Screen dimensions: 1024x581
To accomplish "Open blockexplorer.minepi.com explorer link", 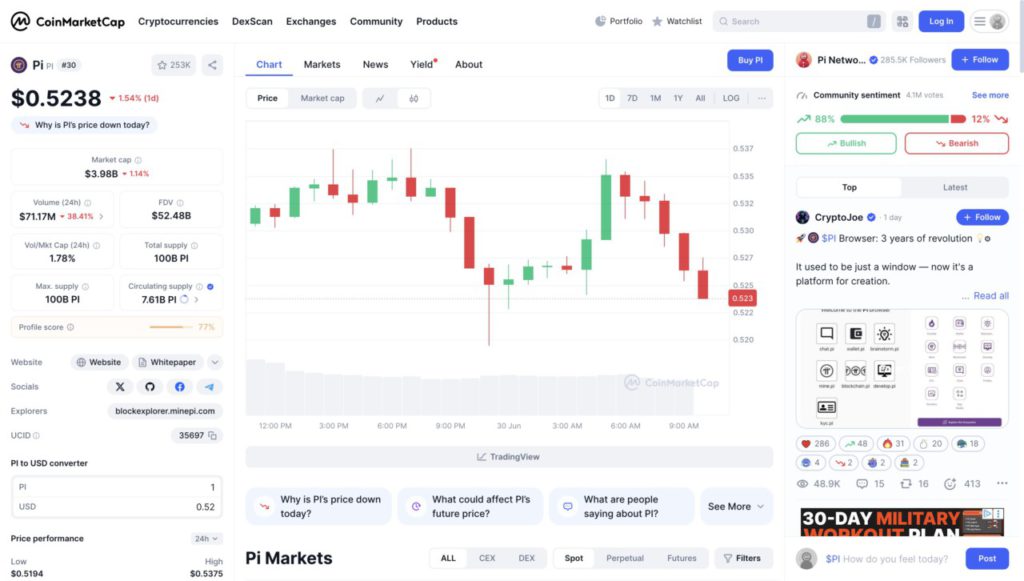I will click(x=165, y=411).
